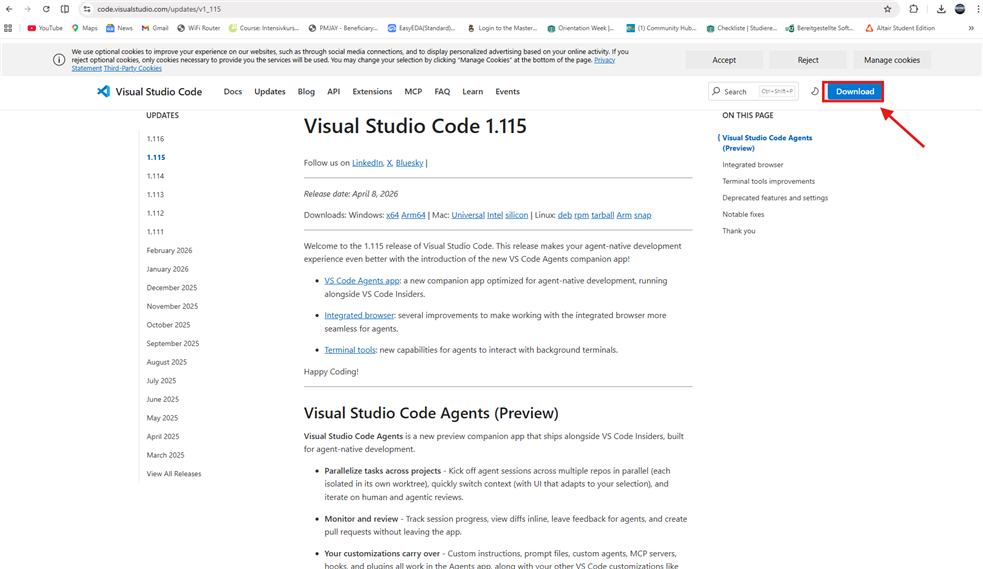Open the WiFi Router bookmark
Viewport: 983px width, 569px height.
(199, 28)
